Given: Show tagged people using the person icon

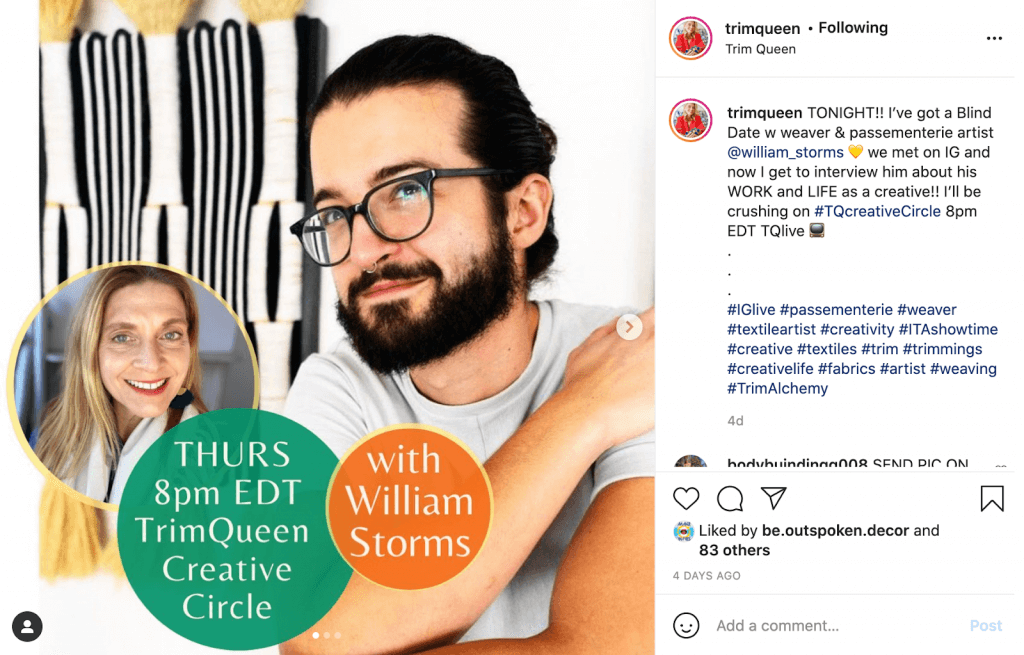Looking at the screenshot, I should click(x=27, y=626).
